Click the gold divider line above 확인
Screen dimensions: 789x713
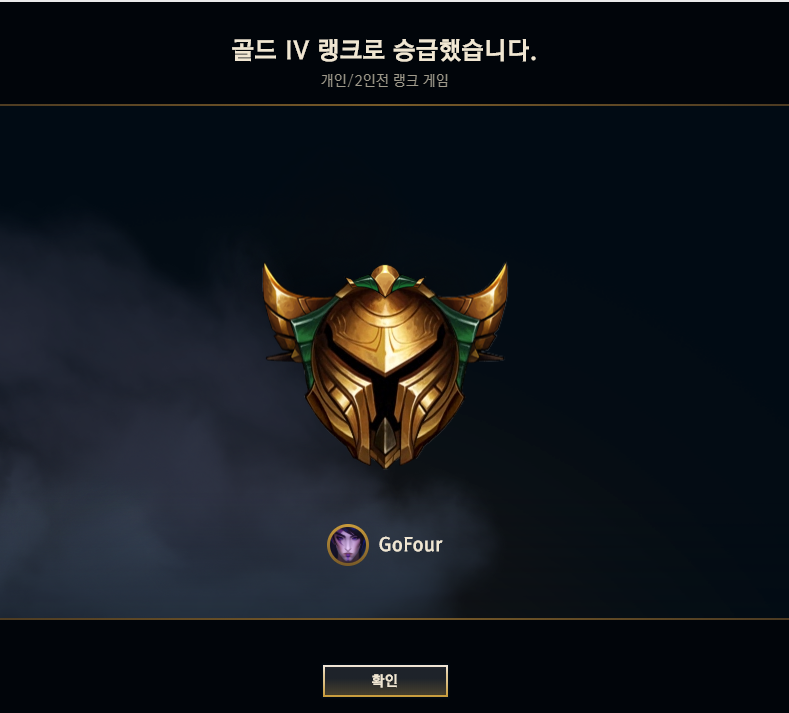[394, 619]
